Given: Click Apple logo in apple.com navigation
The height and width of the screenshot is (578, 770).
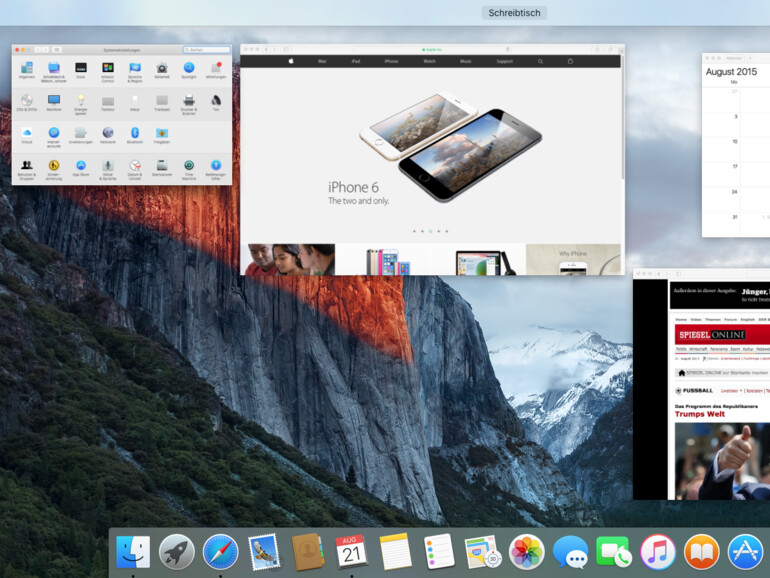Looking at the screenshot, I should click(x=291, y=61).
